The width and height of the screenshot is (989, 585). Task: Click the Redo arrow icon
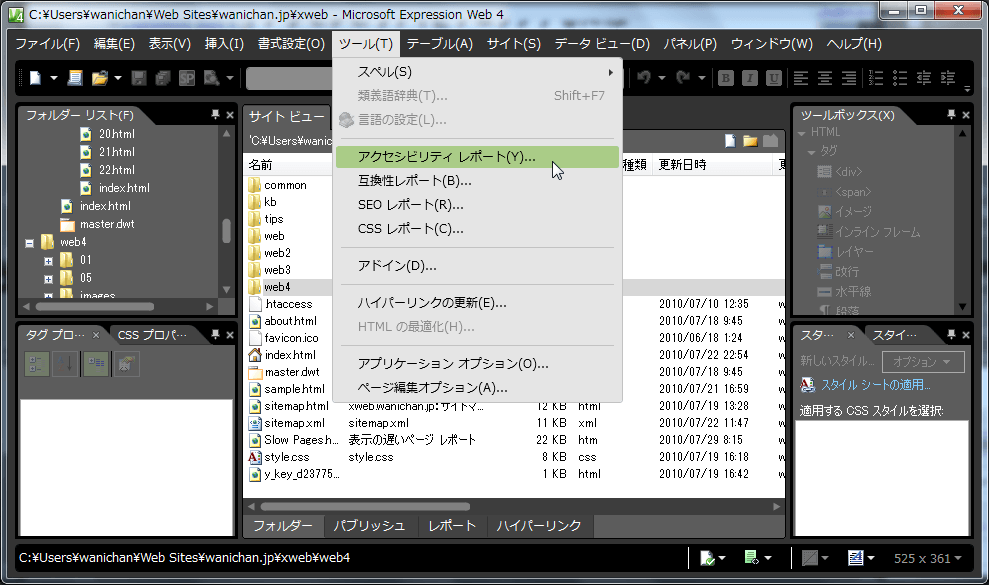tap(683, 78)
